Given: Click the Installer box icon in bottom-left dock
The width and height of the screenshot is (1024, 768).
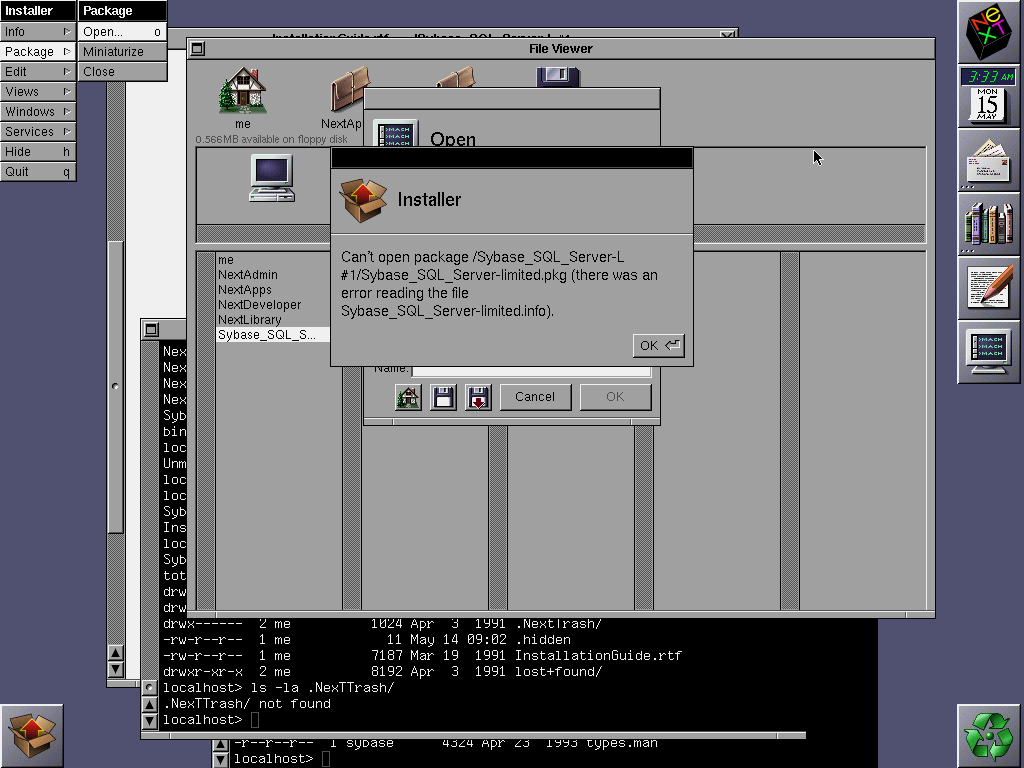Looking at the screenshot, I should click(x=33, y=735).
